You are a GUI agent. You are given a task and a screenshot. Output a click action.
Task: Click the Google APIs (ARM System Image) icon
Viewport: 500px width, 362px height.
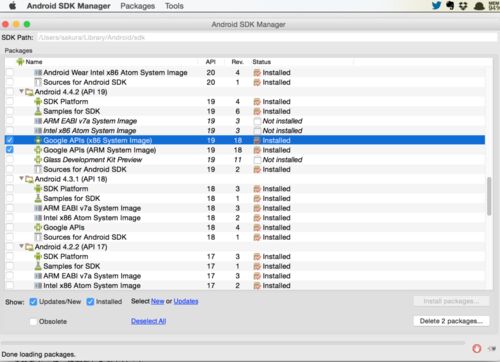point(38,150)
